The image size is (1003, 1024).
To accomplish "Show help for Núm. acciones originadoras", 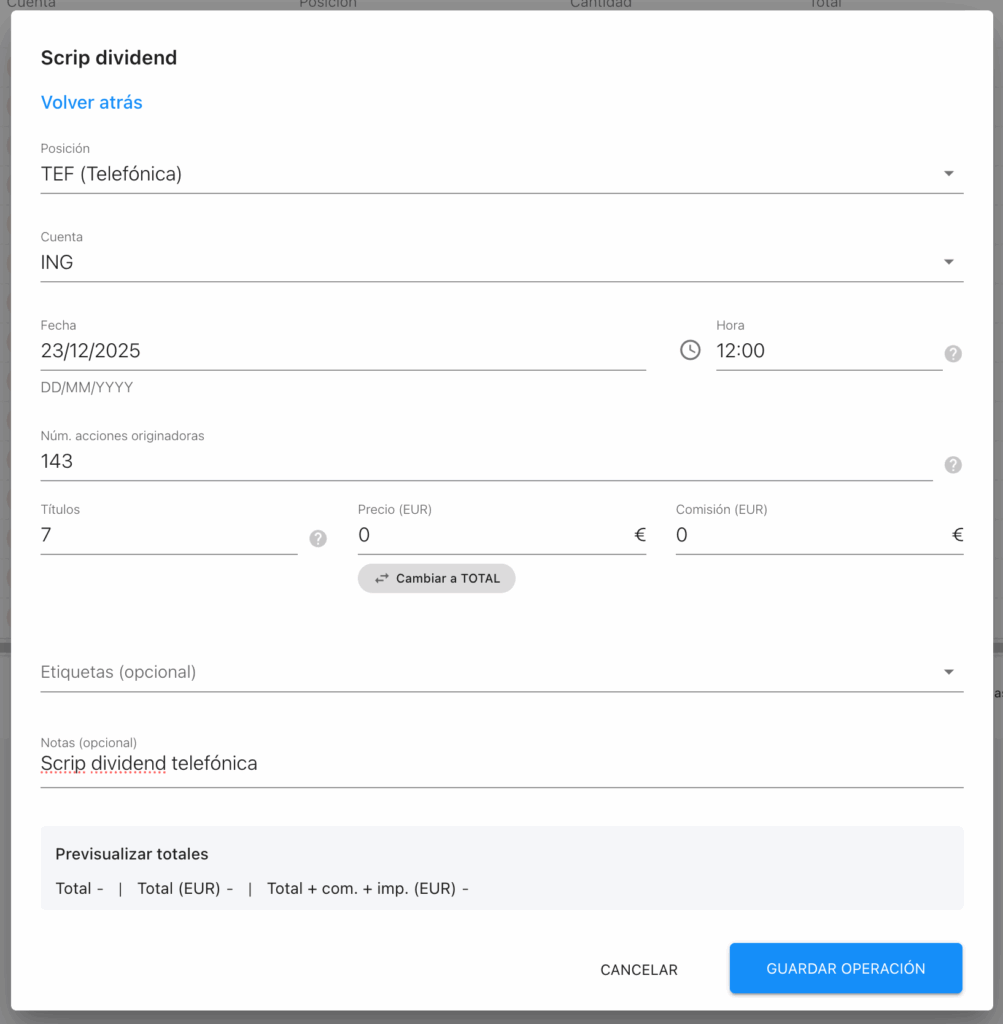I will (x=953, y=464).
